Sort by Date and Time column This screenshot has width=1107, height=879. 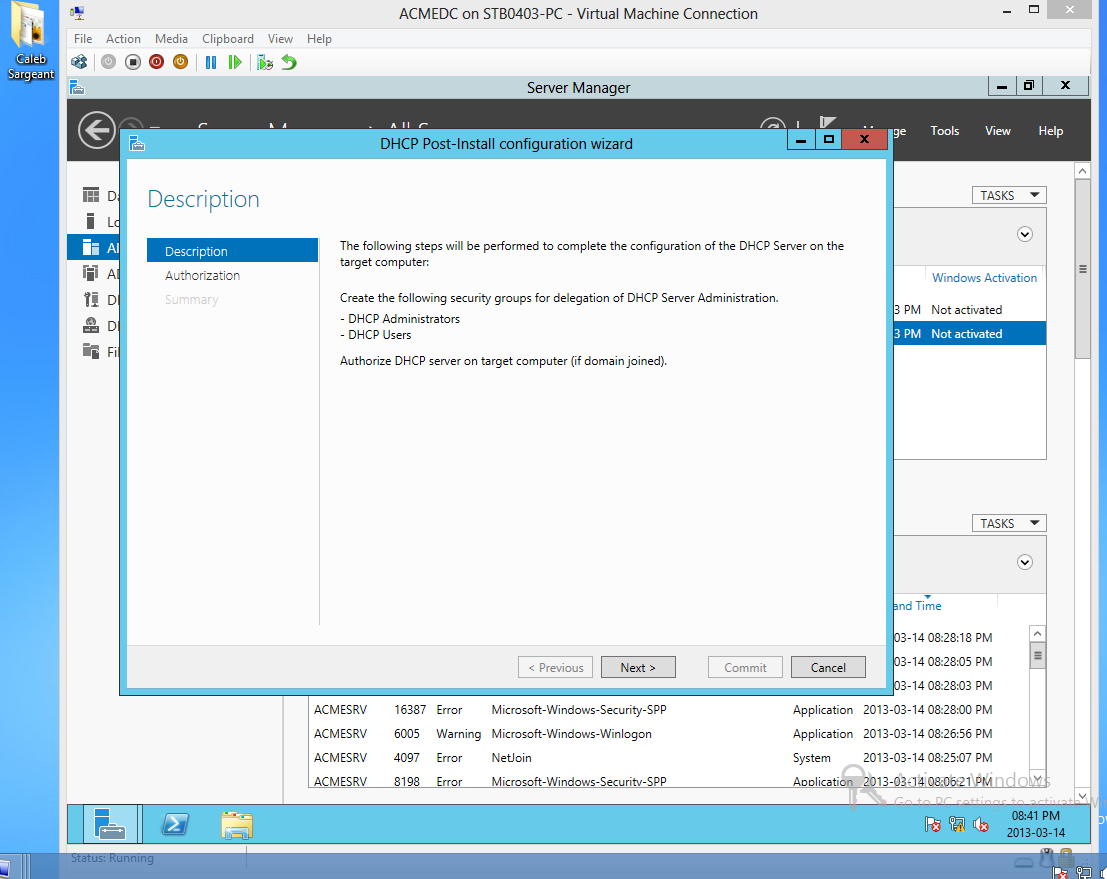(916, 606)
